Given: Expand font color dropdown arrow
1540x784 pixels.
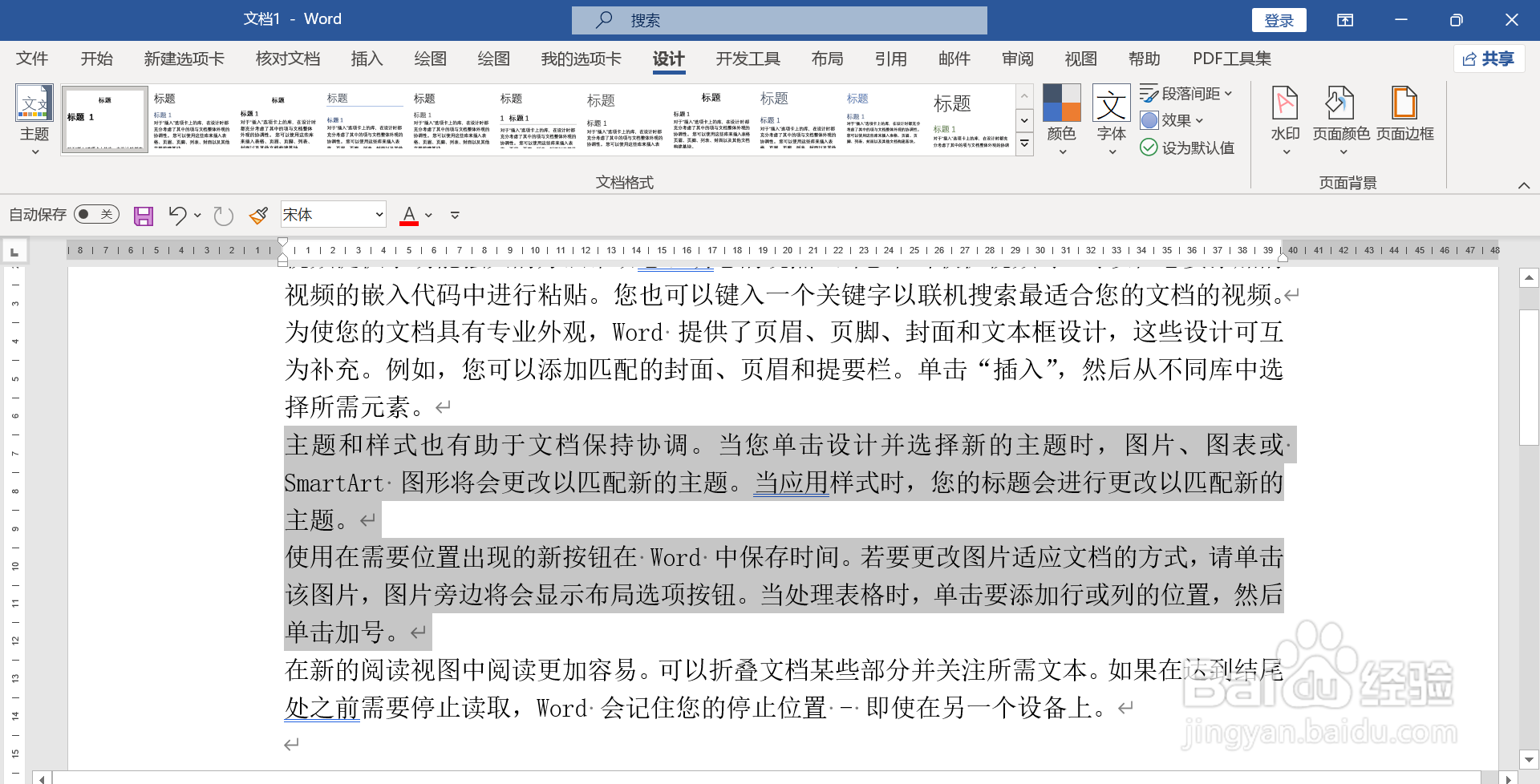Looking at the screenshot, I should pyautogui.click(x=428, y=215).
